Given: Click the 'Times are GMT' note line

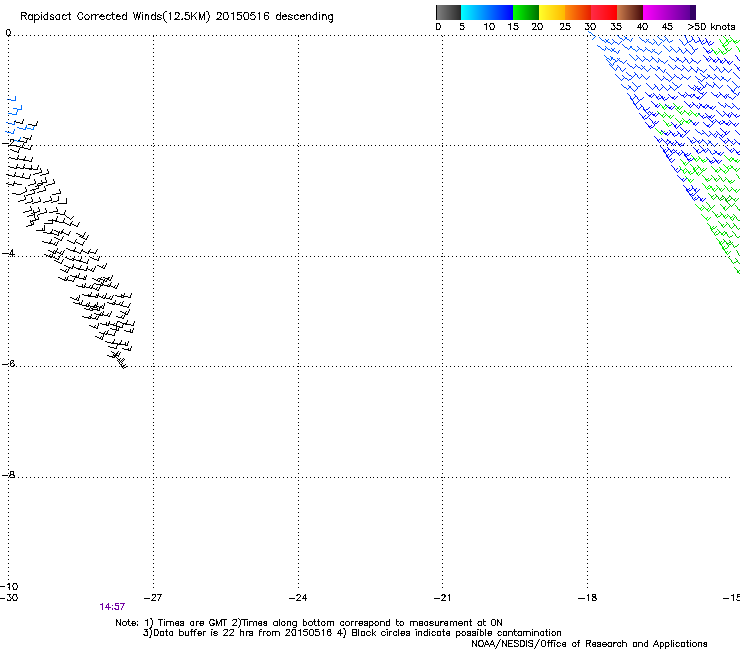Looking at the screenshot, I should (x=309, y=623).
